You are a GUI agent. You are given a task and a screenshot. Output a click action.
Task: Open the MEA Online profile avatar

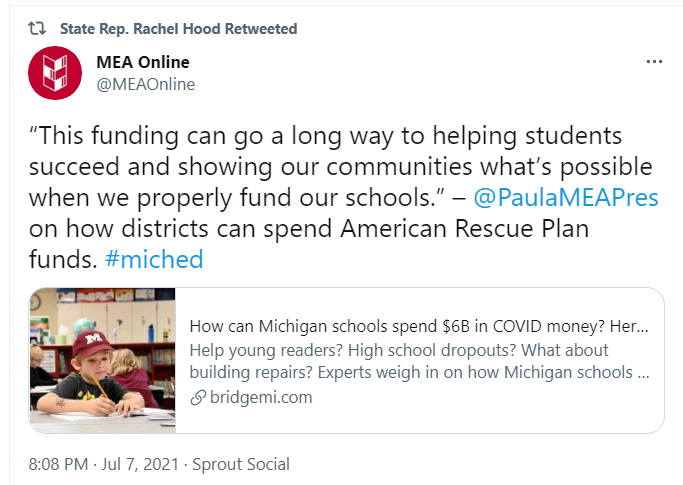(55, 73)
